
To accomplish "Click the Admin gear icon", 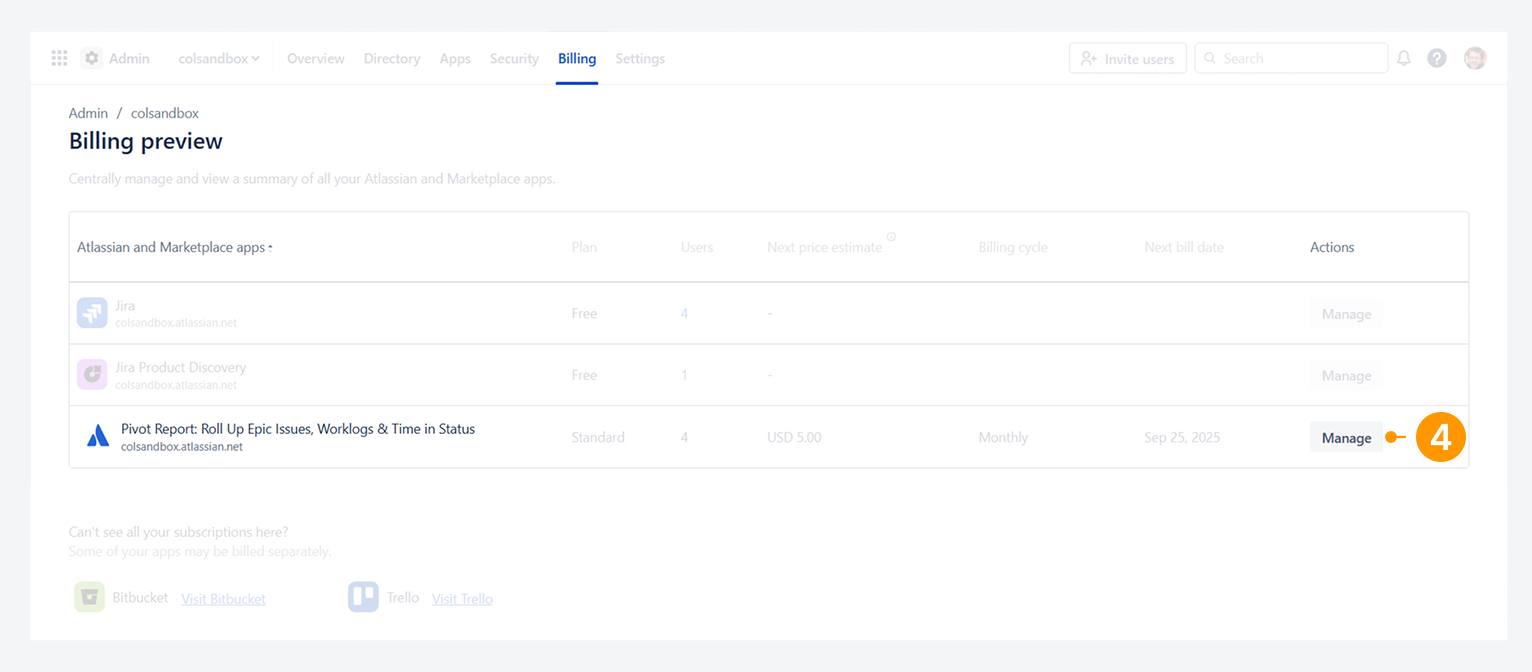I will (92, 58).
